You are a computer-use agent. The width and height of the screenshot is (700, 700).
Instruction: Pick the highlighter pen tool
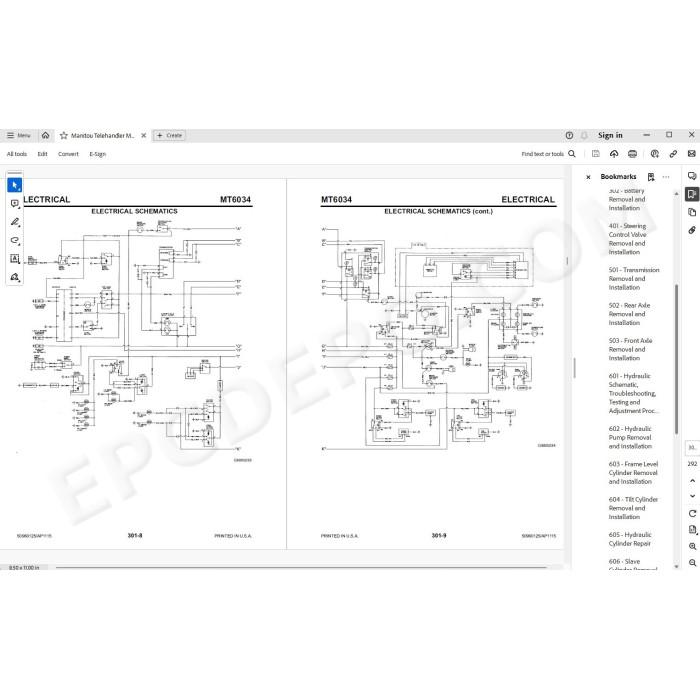15,222
